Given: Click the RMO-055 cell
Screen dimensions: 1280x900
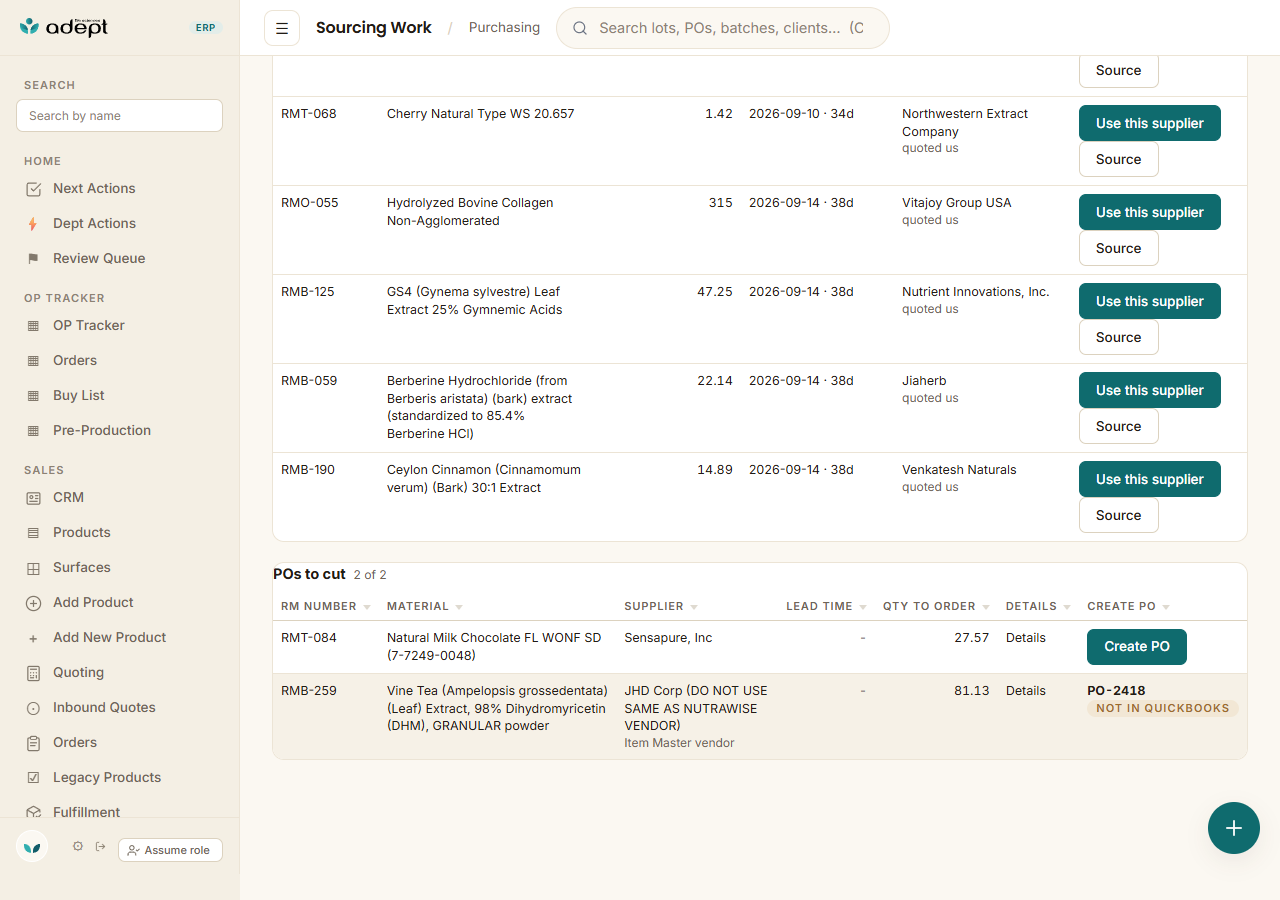Looking at the screenshot, I should (x=309, y=203).
